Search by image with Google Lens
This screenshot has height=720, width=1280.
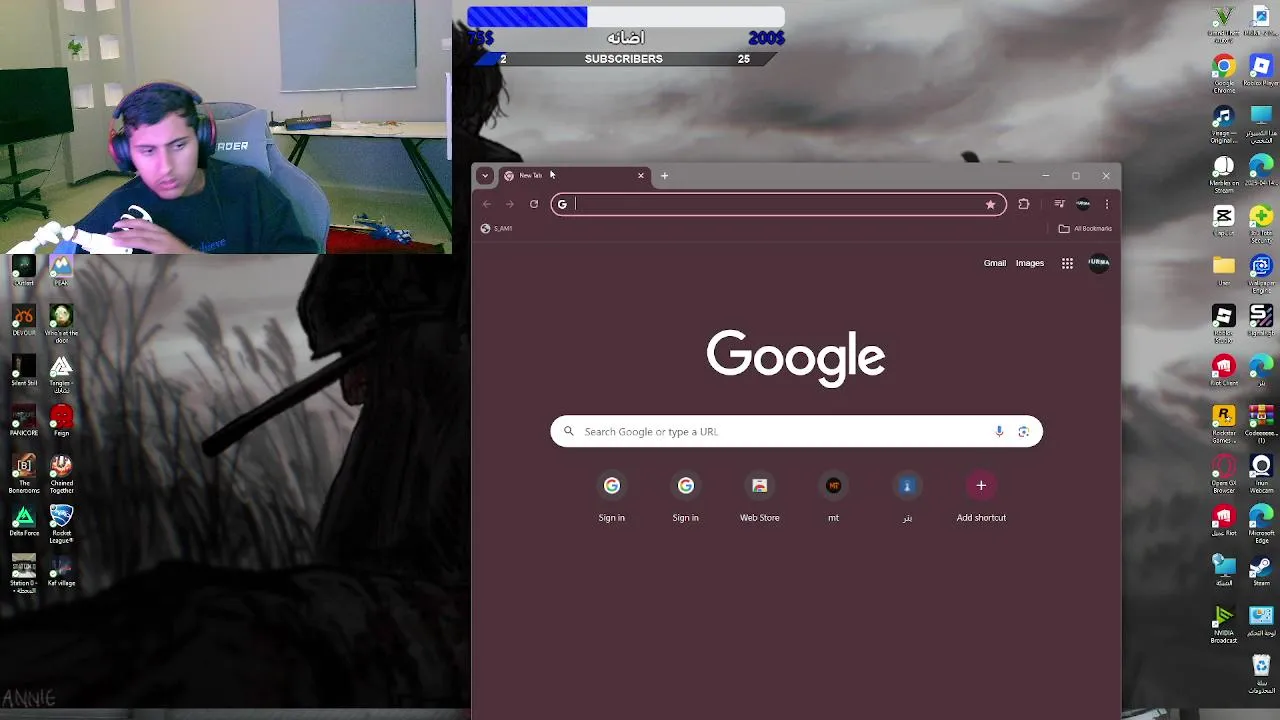[1023, 431]
